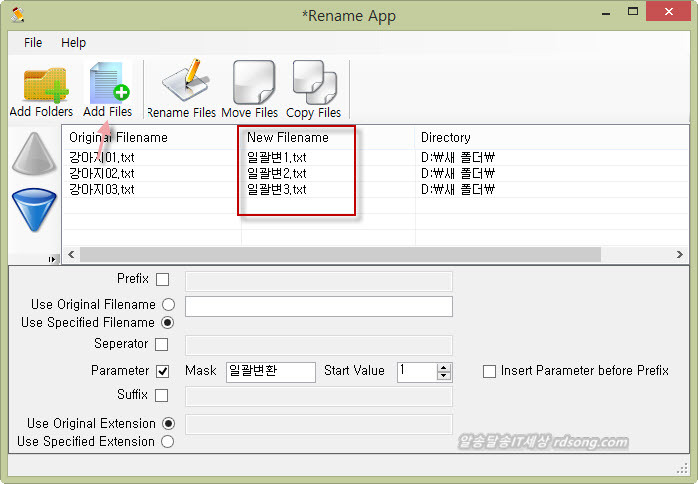Increase Start Value with up arrow
This screenshot has height=484, width=698.
pyautogui.click(x=444, y=367)
